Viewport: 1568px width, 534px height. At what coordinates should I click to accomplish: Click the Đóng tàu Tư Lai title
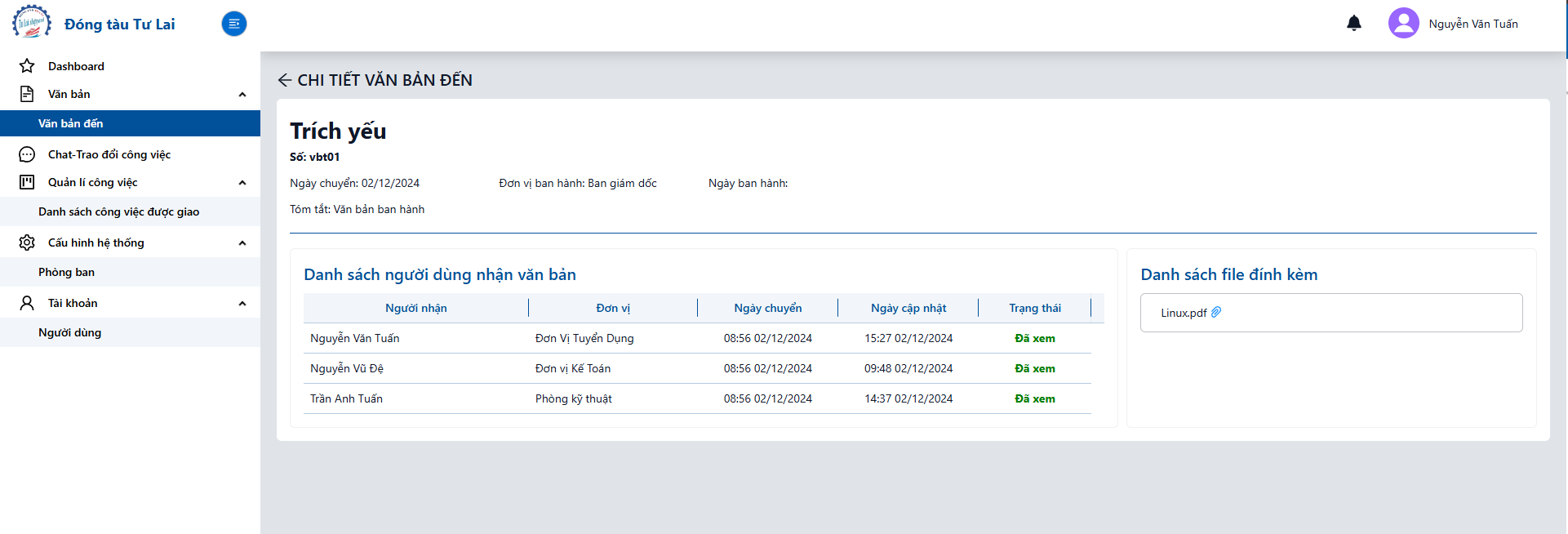click(x=120, y=24)
